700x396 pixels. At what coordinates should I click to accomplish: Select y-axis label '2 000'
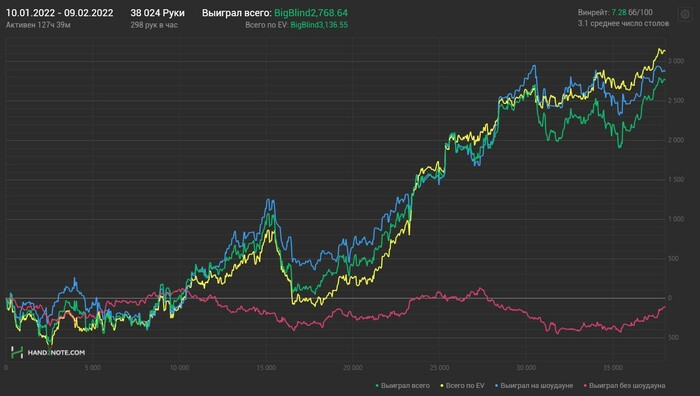675,140
